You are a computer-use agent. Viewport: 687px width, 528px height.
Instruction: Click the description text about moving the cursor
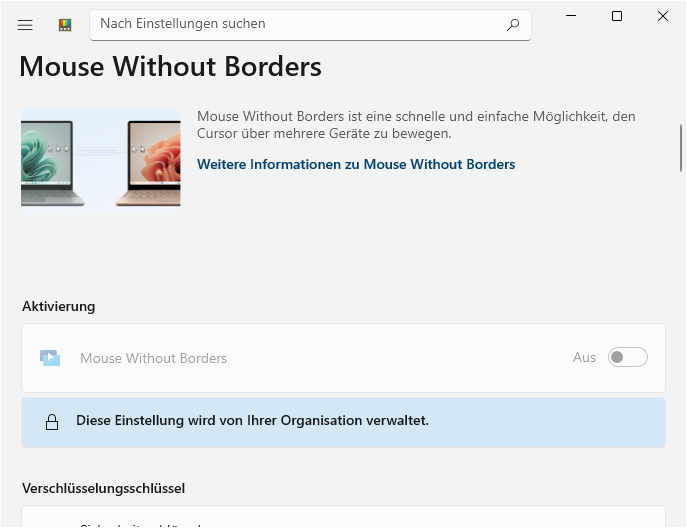416,125
